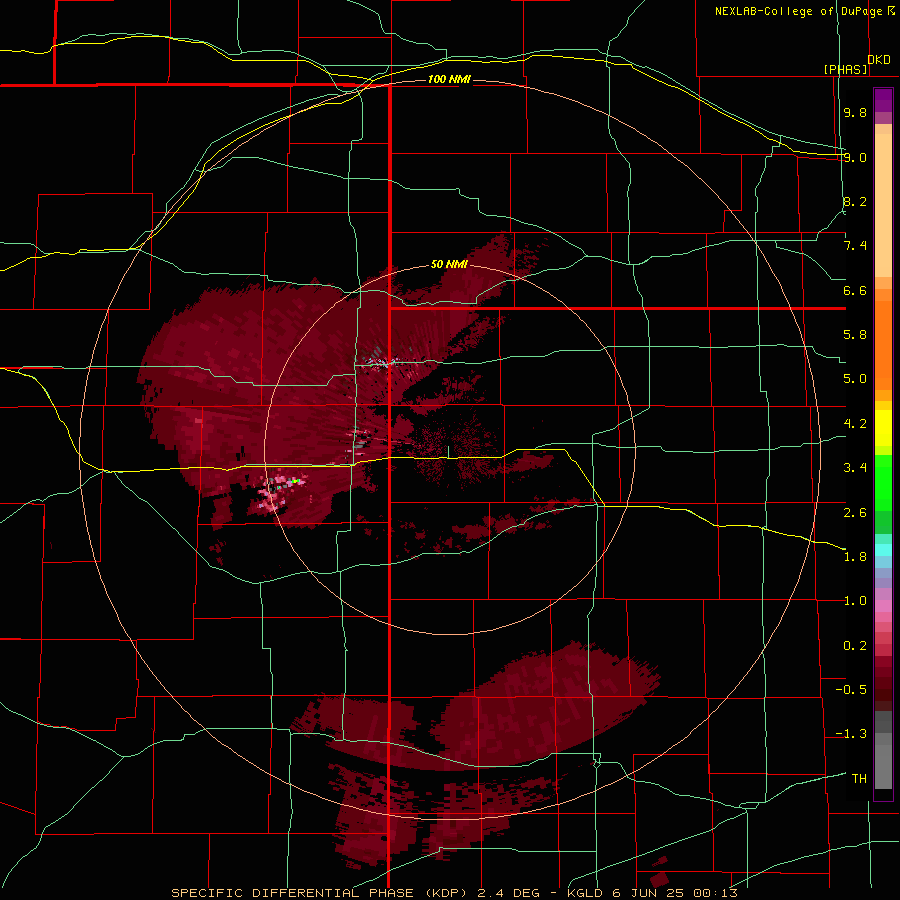This screenshot has height=900, width=900.
Task: Select the 4.2 scale value
Action: click(855, 424)
